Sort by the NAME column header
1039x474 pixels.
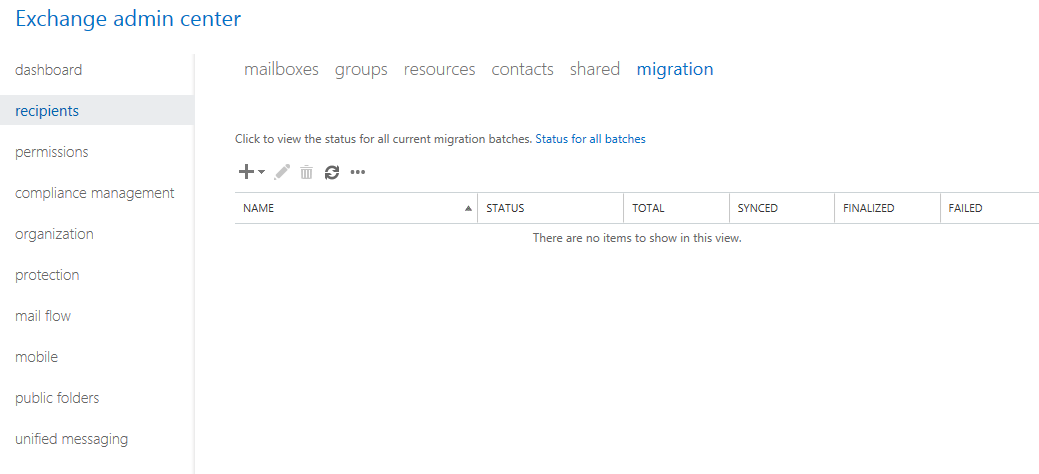pyautogui.click(x=356, y=208)
